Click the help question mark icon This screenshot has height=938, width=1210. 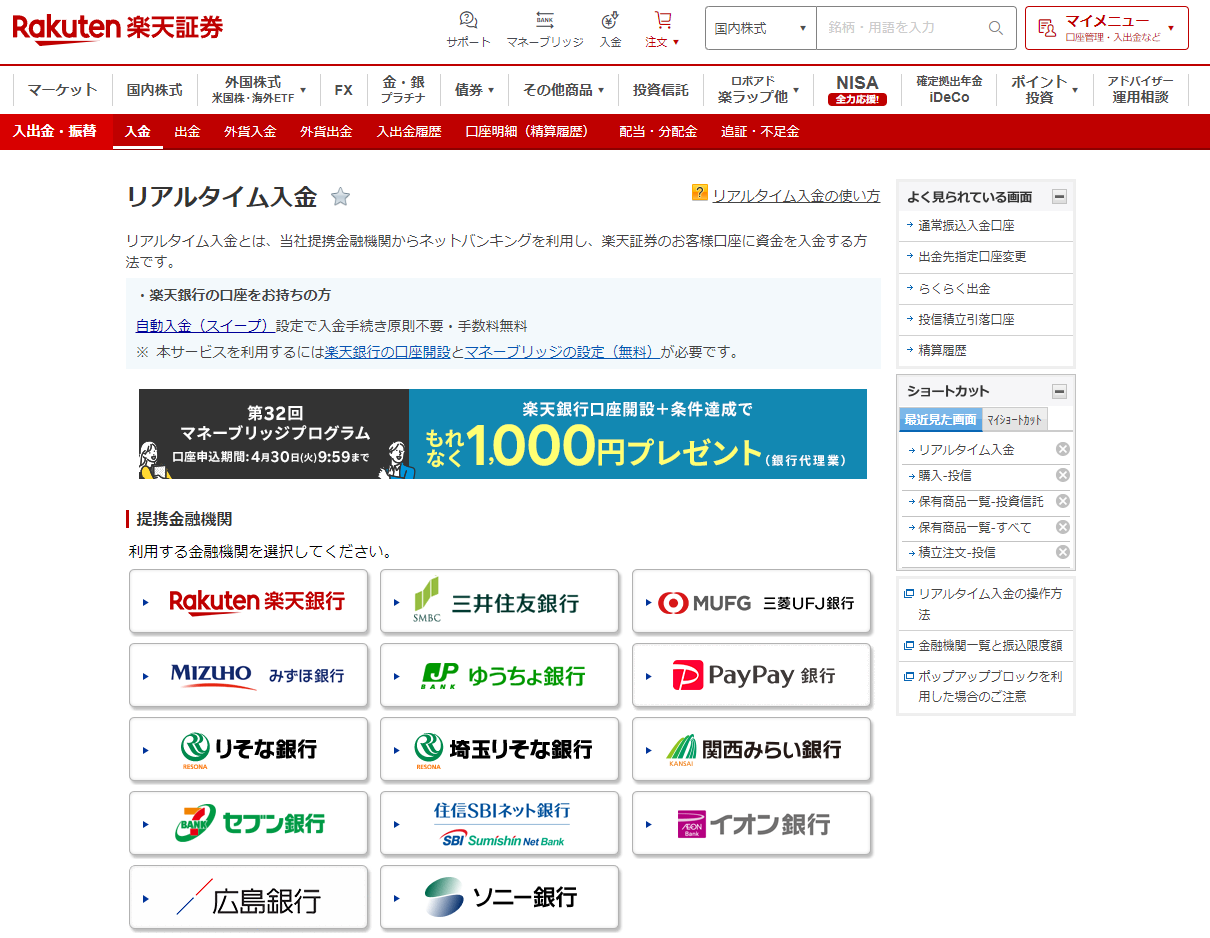click(x=699, y=192)
